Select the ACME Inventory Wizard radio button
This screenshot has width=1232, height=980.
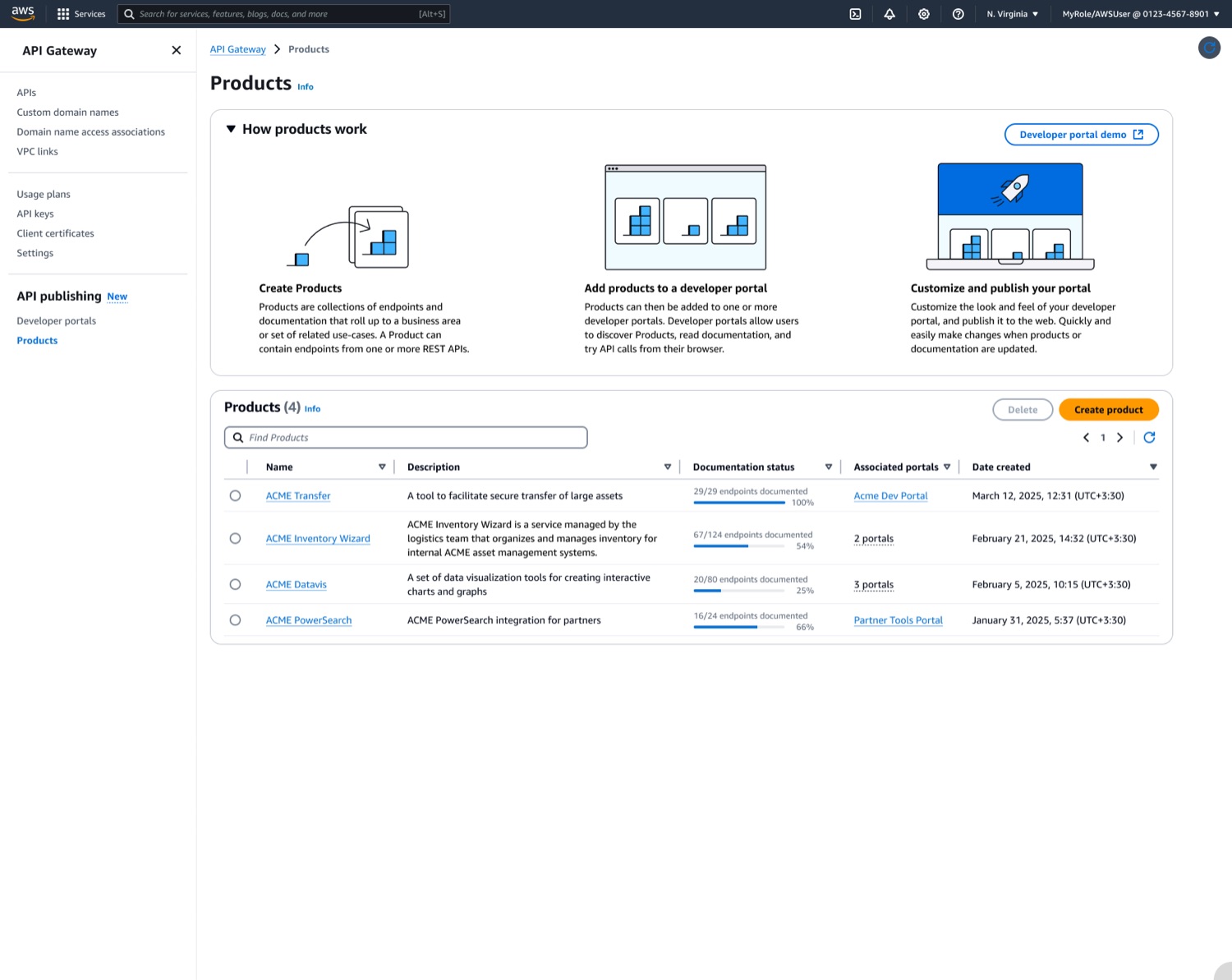click(235, 538)
